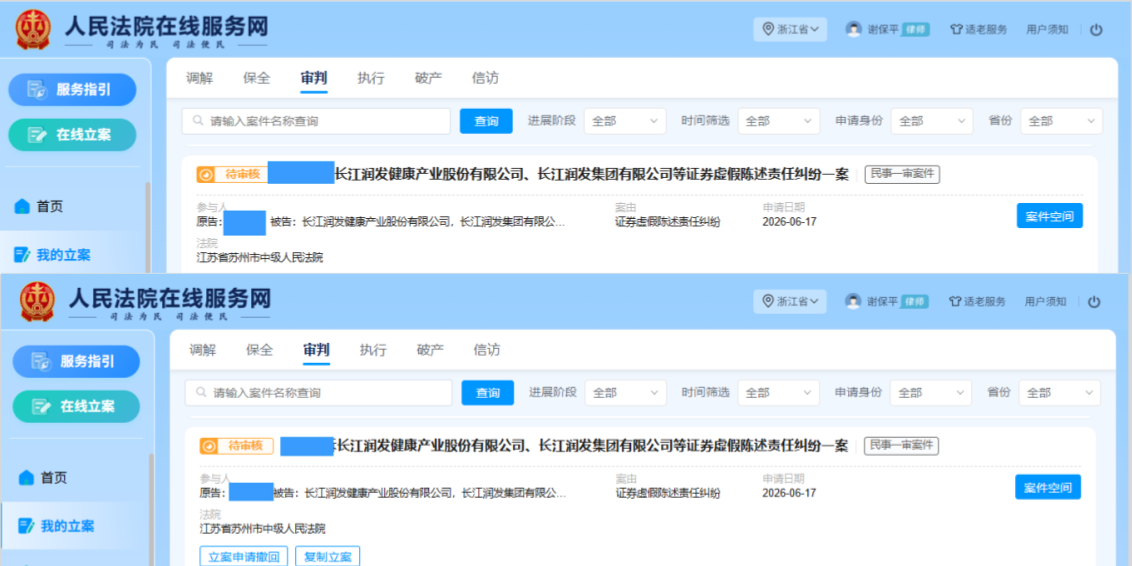
Task: Click the 服务指引 button icon in upper sidebar
Action: point(37,90)
